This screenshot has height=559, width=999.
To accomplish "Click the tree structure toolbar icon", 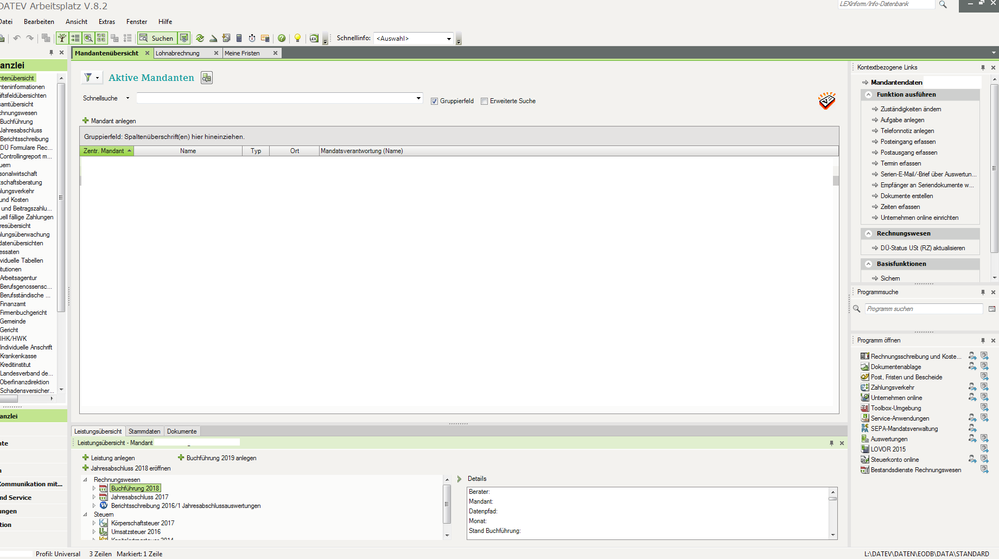I will tap(62, 38).
